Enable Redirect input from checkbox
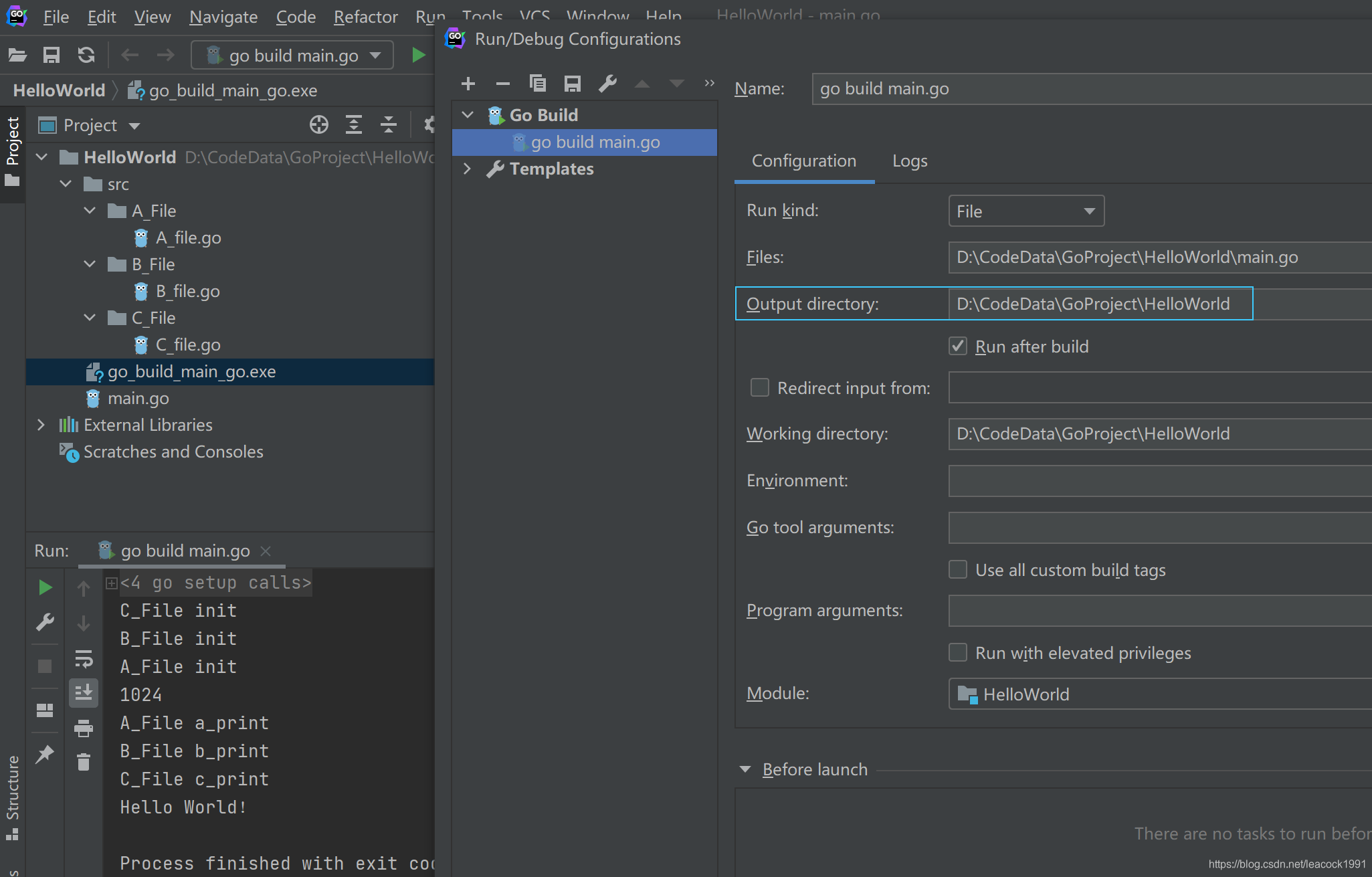This screenshot has width=1372, height=877. click(760, 387)
